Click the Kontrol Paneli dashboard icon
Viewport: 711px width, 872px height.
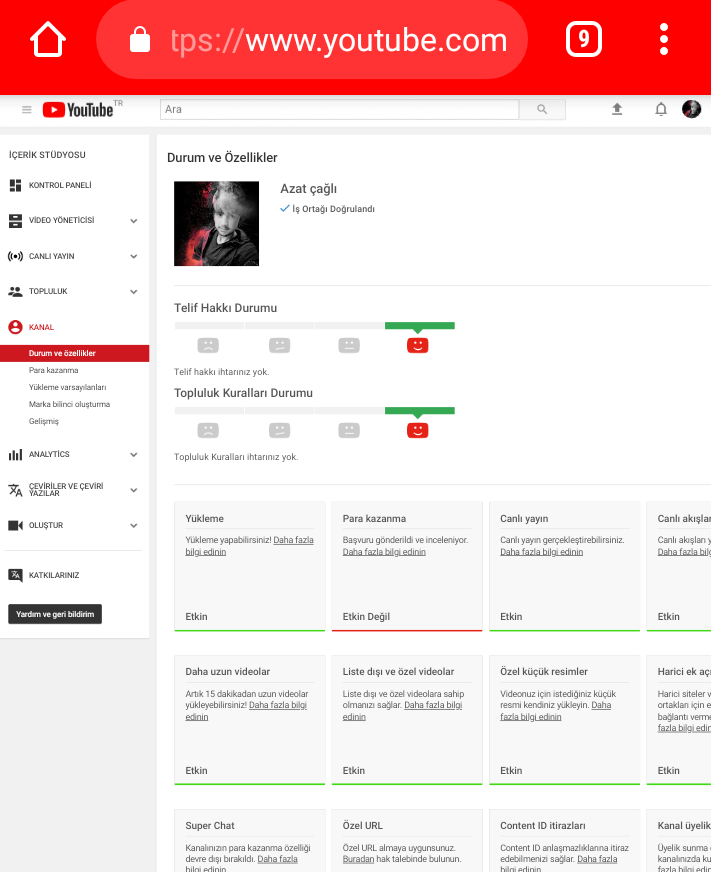(16, 185)
